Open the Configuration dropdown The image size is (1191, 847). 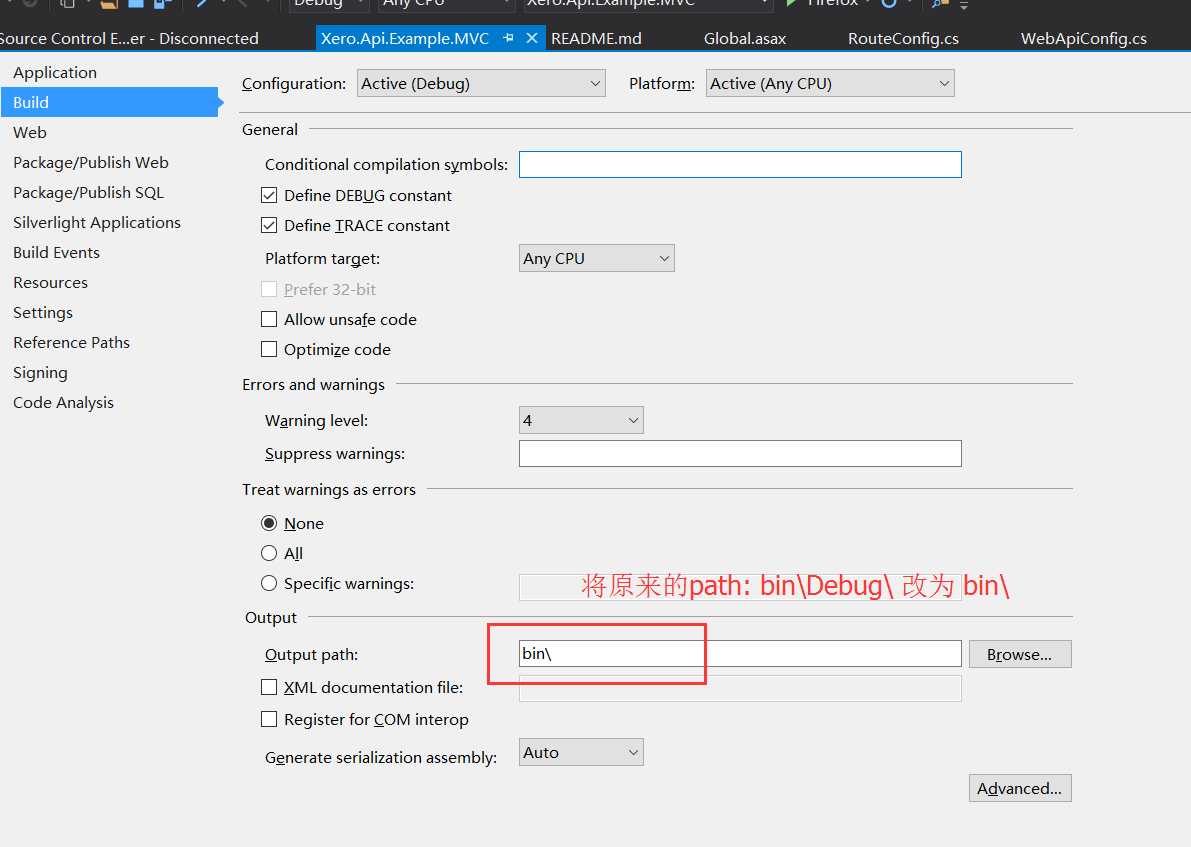(481, 84)
